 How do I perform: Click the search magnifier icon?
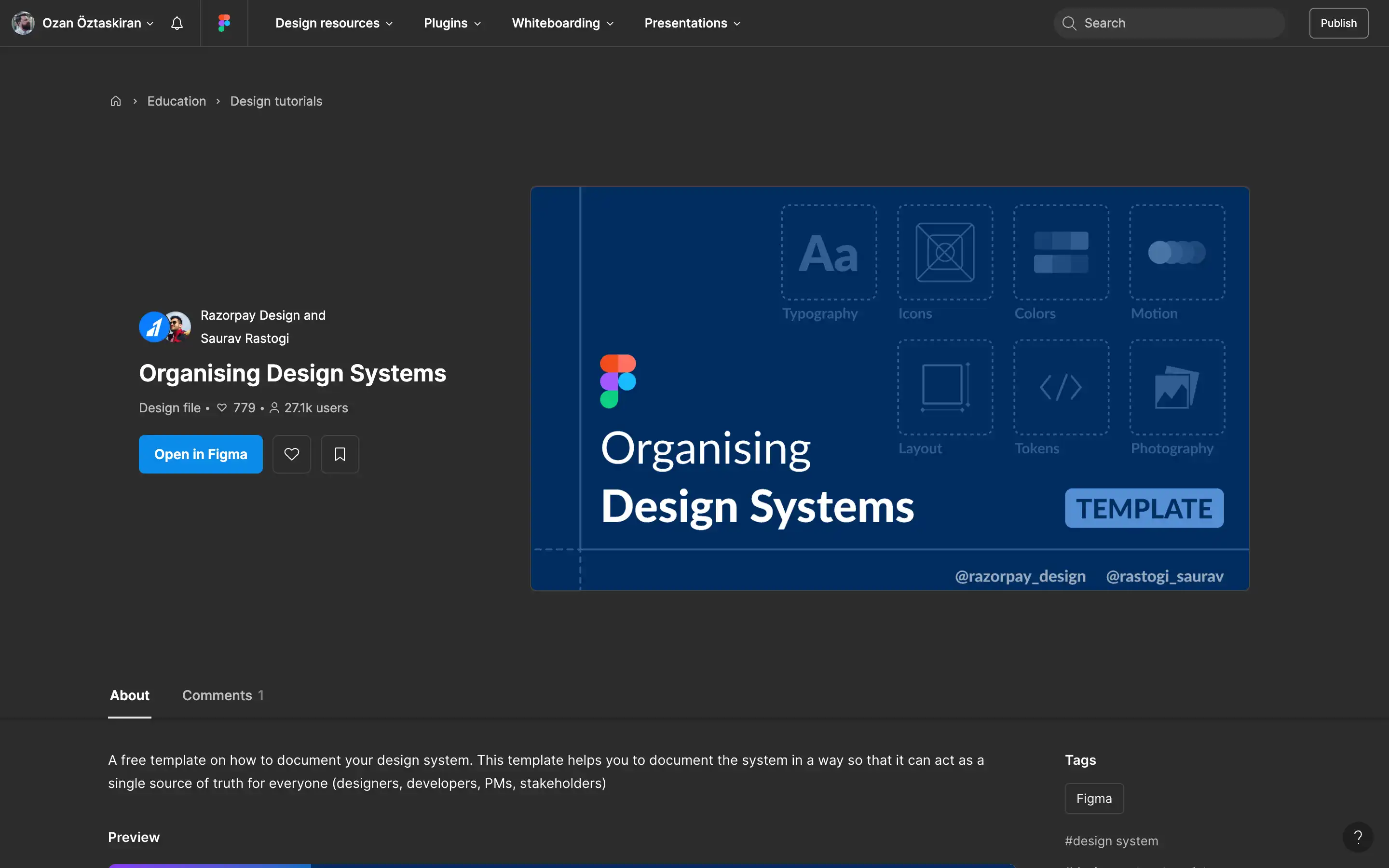click(1069, 23)
